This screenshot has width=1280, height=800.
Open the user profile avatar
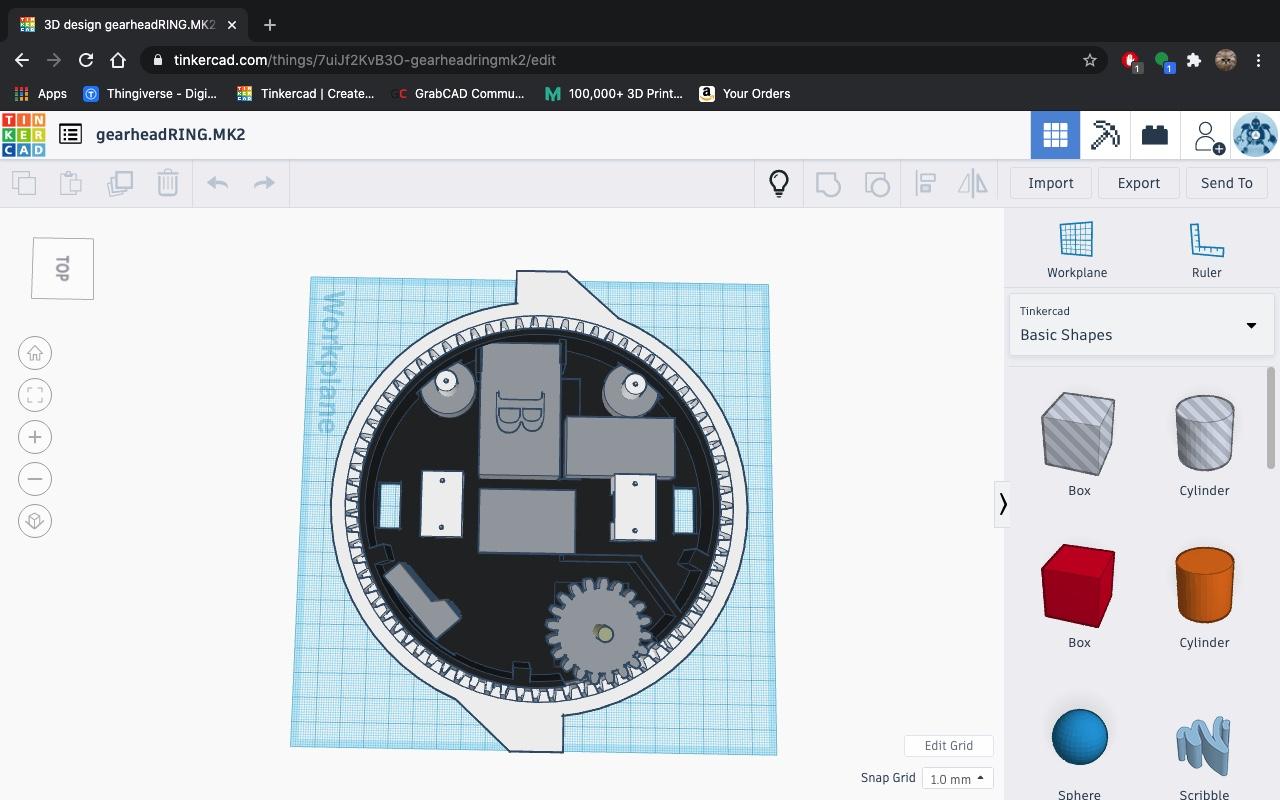pyautogui.click(x=1254, y=135)
